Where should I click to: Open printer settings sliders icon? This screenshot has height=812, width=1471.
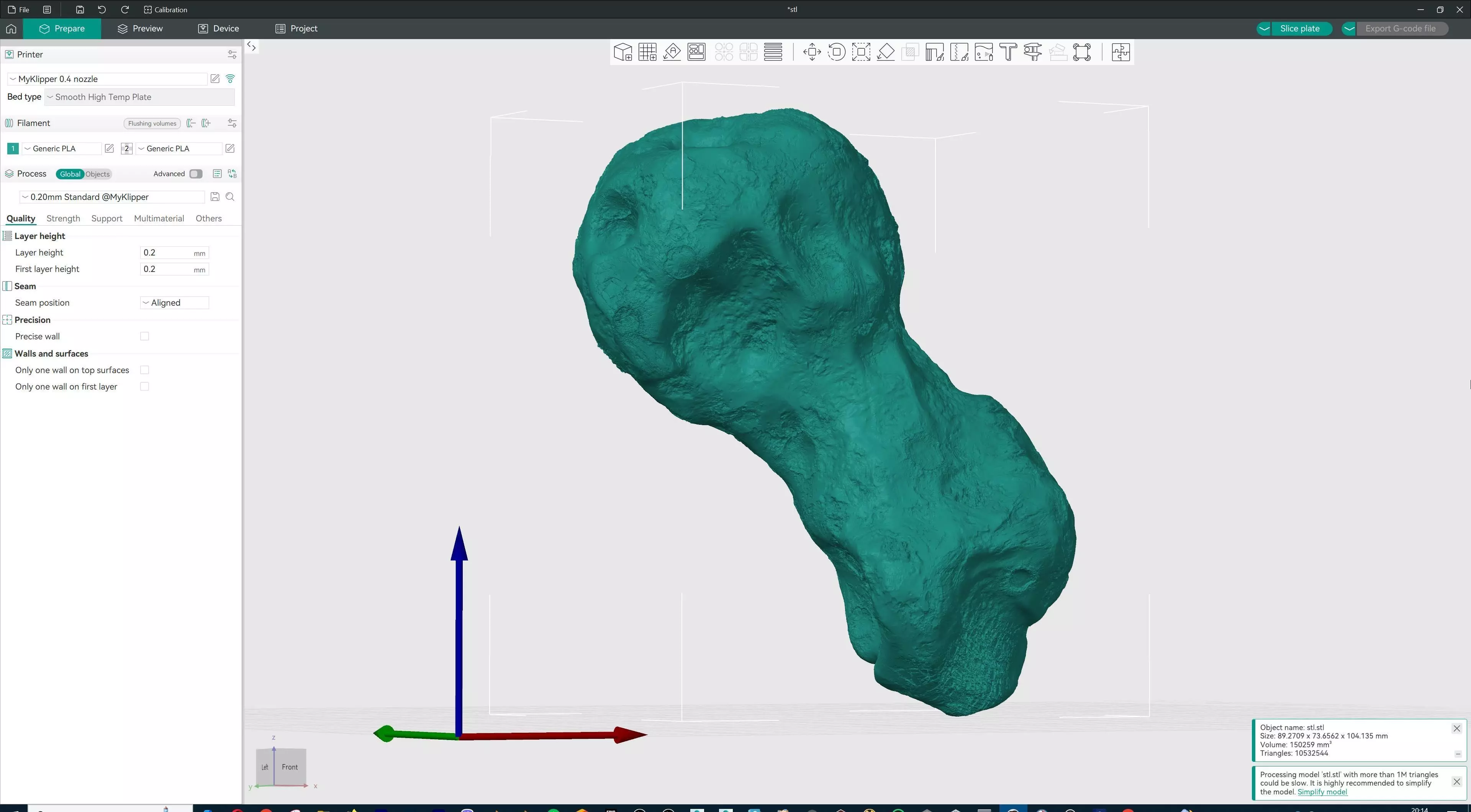pyautogui.click(x=232, y=54)
